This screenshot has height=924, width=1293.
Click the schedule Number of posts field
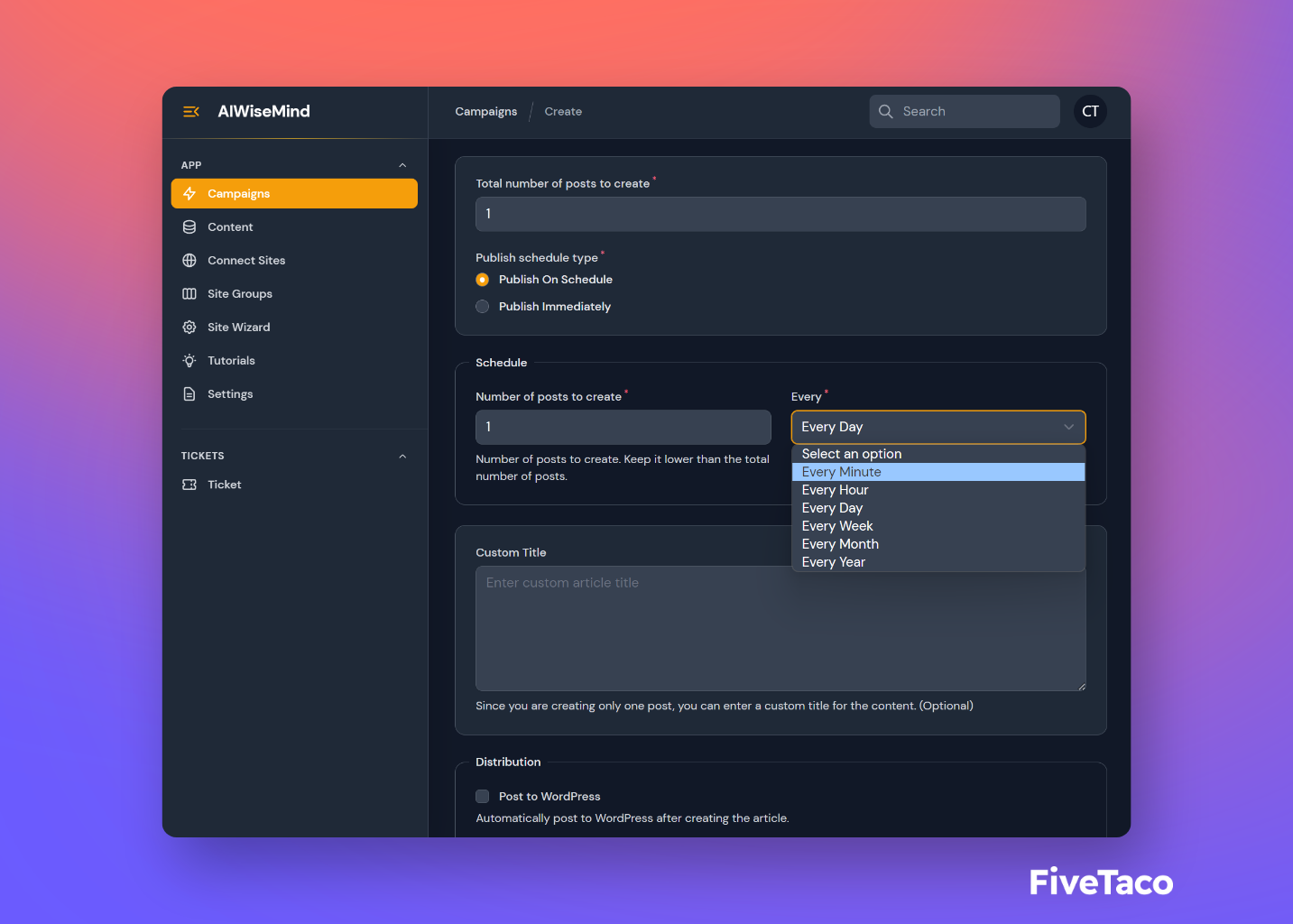[x=623, y=427]
